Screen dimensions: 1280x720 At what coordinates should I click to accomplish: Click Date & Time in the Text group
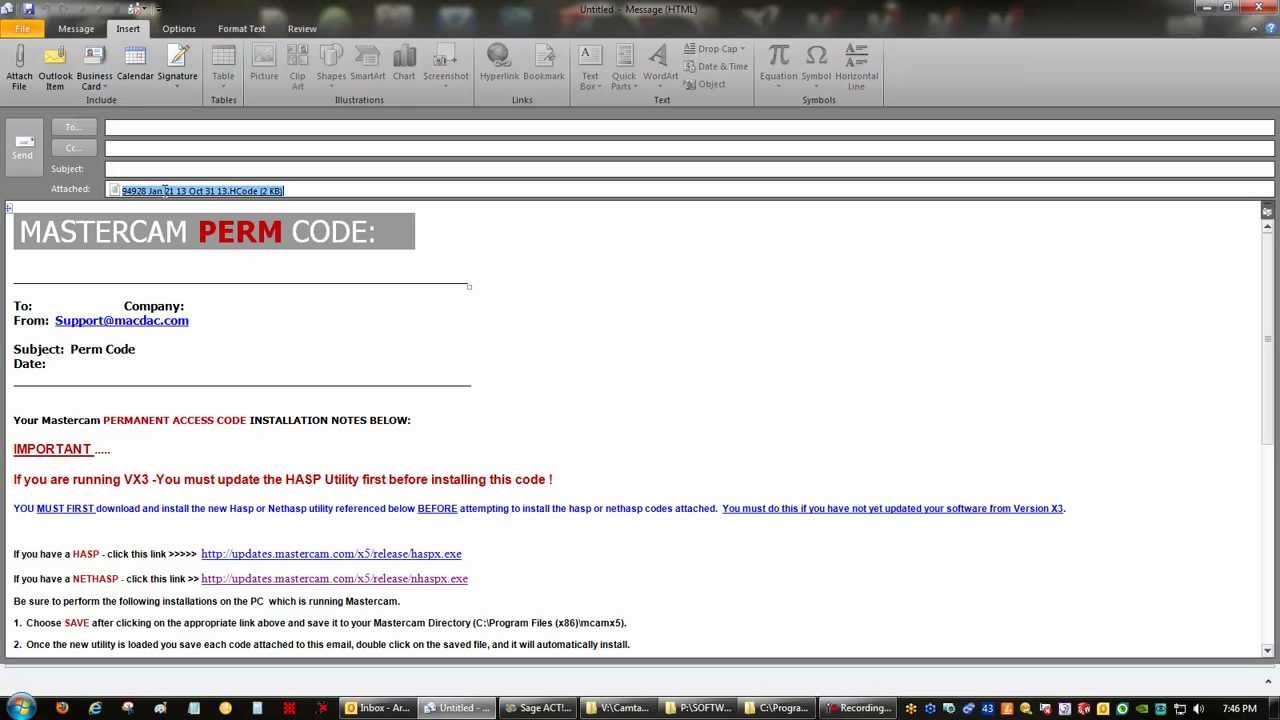coord(716,66)
